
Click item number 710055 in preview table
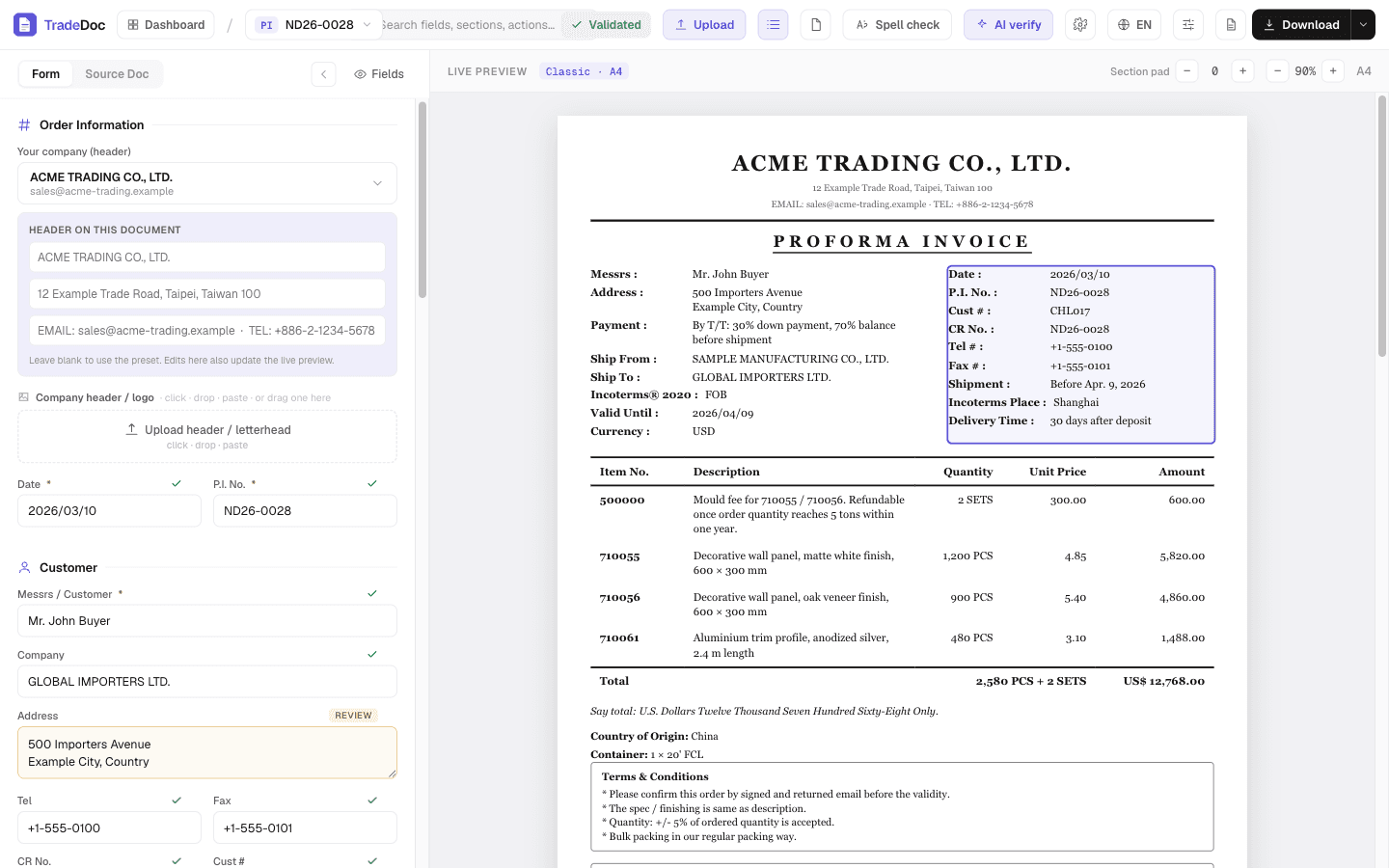click(x=619, y=556)
